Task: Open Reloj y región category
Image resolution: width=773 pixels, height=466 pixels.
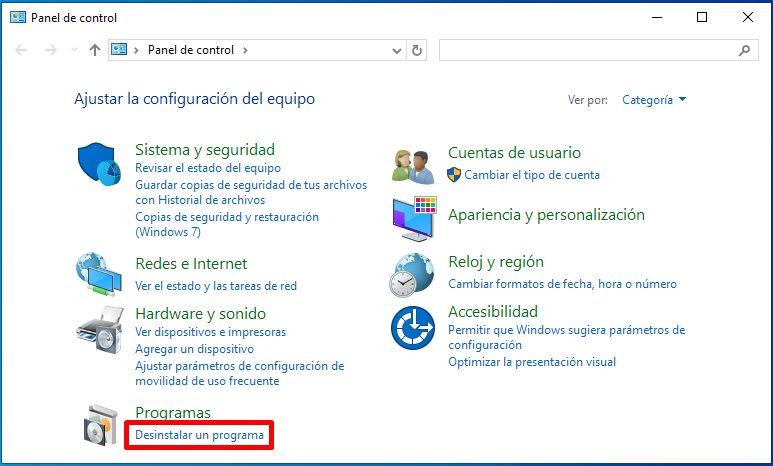Action: click(496, 262)
